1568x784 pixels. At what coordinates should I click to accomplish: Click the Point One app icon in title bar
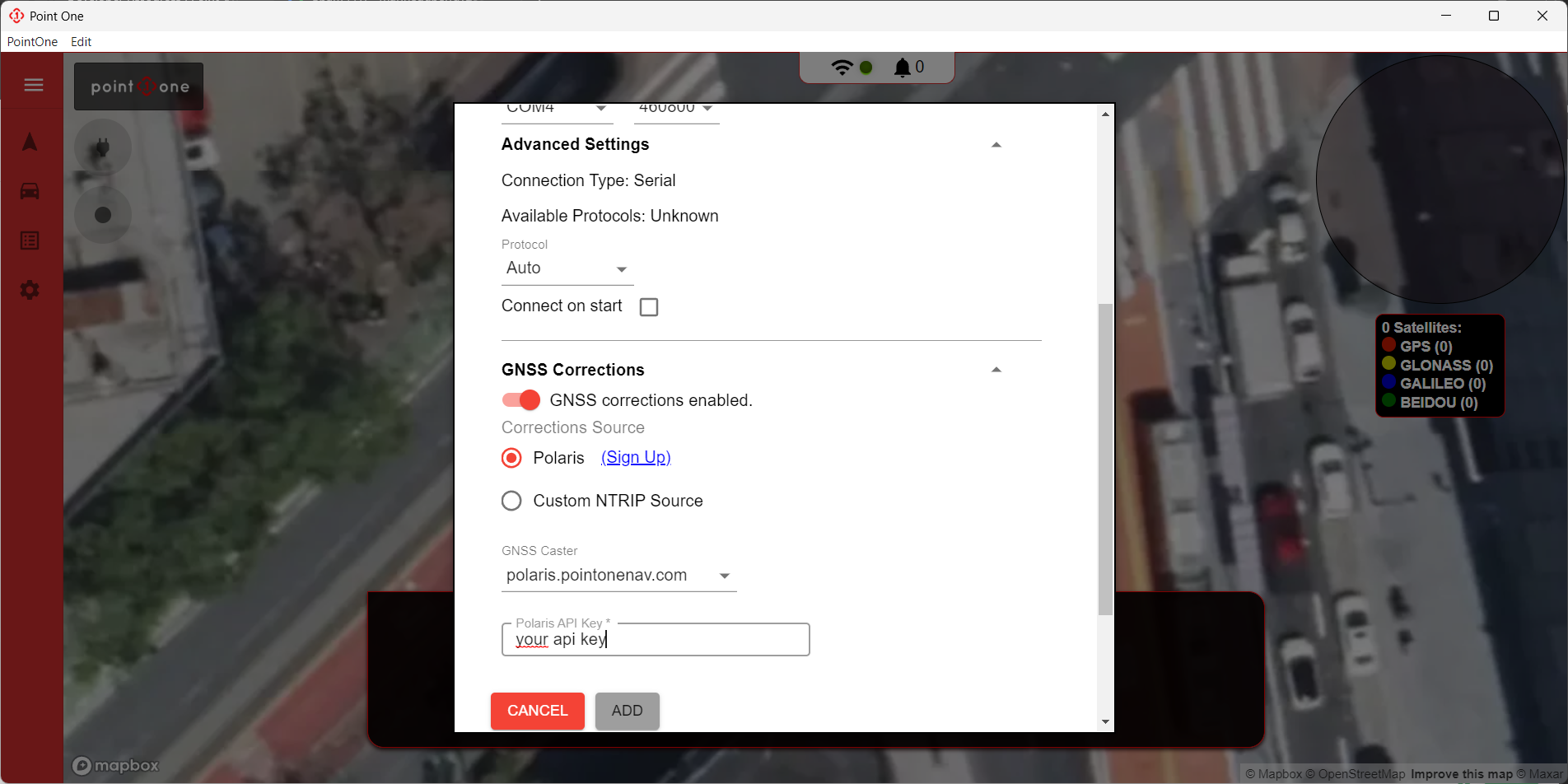click(16, 16)
